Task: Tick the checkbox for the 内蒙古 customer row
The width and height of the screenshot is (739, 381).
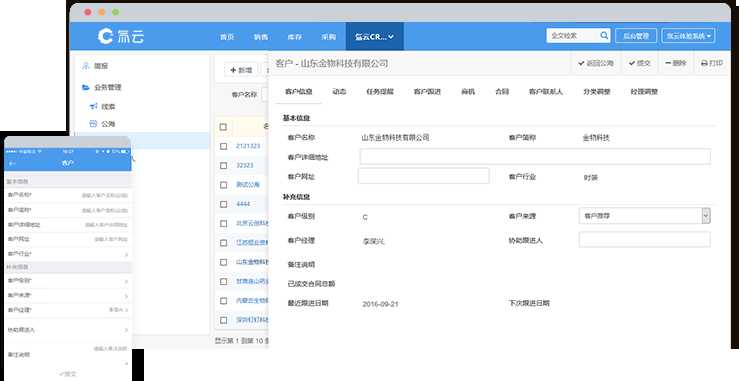Action: point(223,301)
